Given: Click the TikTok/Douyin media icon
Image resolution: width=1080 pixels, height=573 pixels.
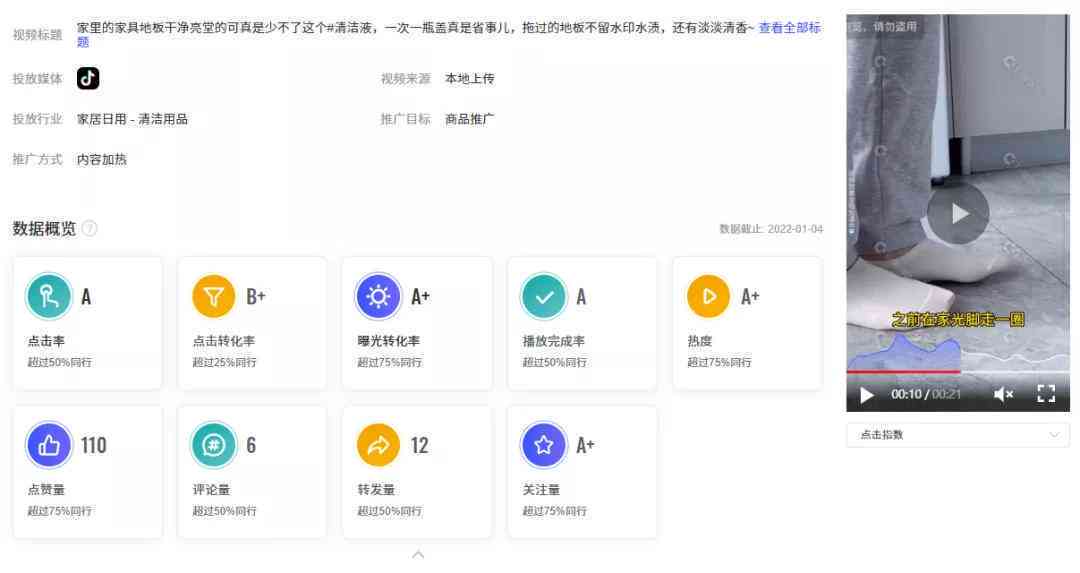Looking at the screenshot, I should point(87,79).
